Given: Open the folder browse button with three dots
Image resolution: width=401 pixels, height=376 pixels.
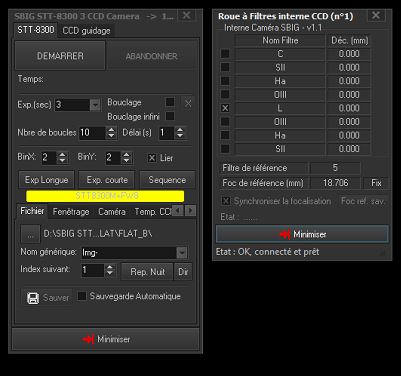Looking at the screenshot, I should tap(30, 235).
